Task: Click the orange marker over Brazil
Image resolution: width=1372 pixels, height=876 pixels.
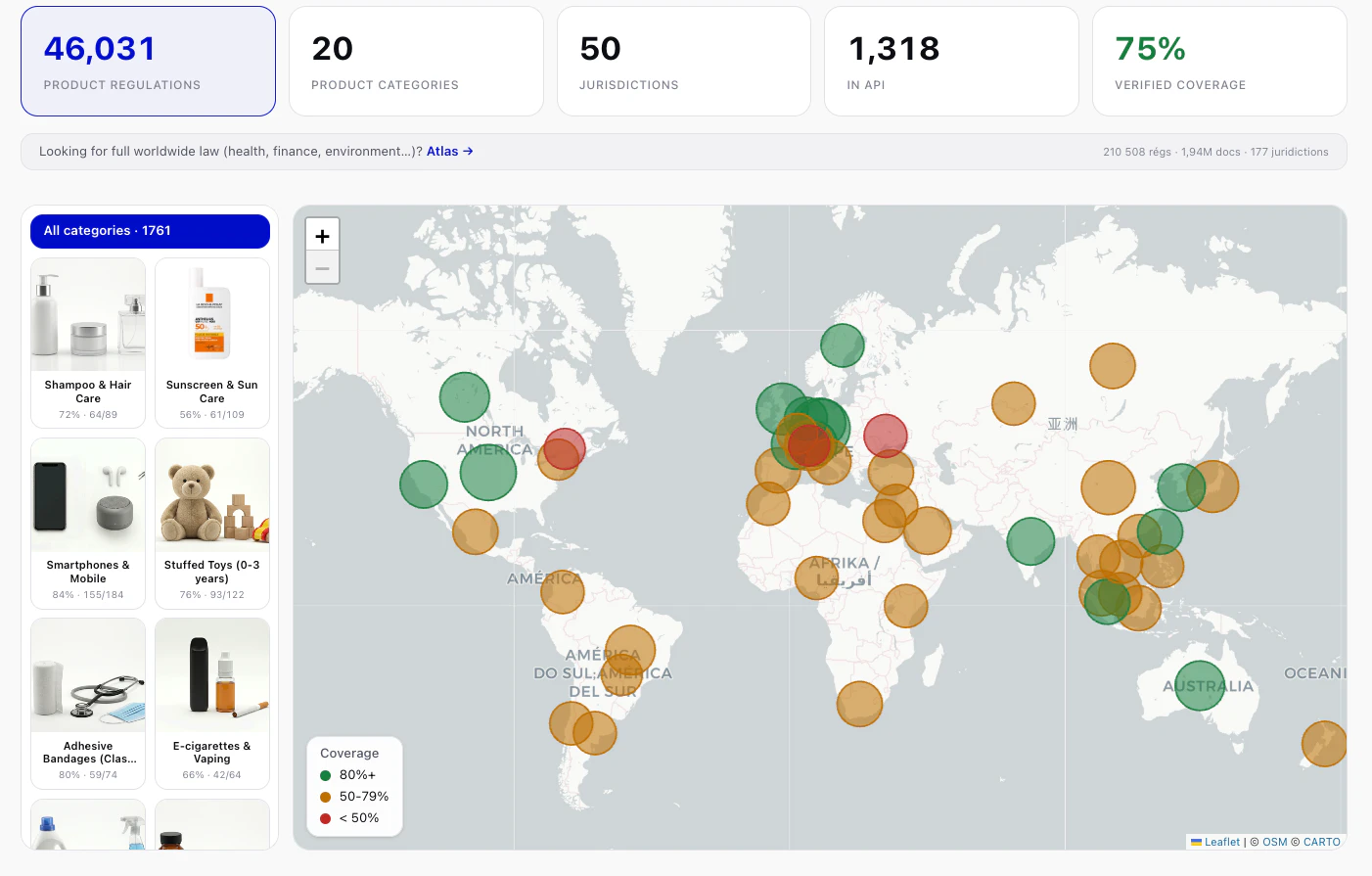Action: (x=630, y=651)
